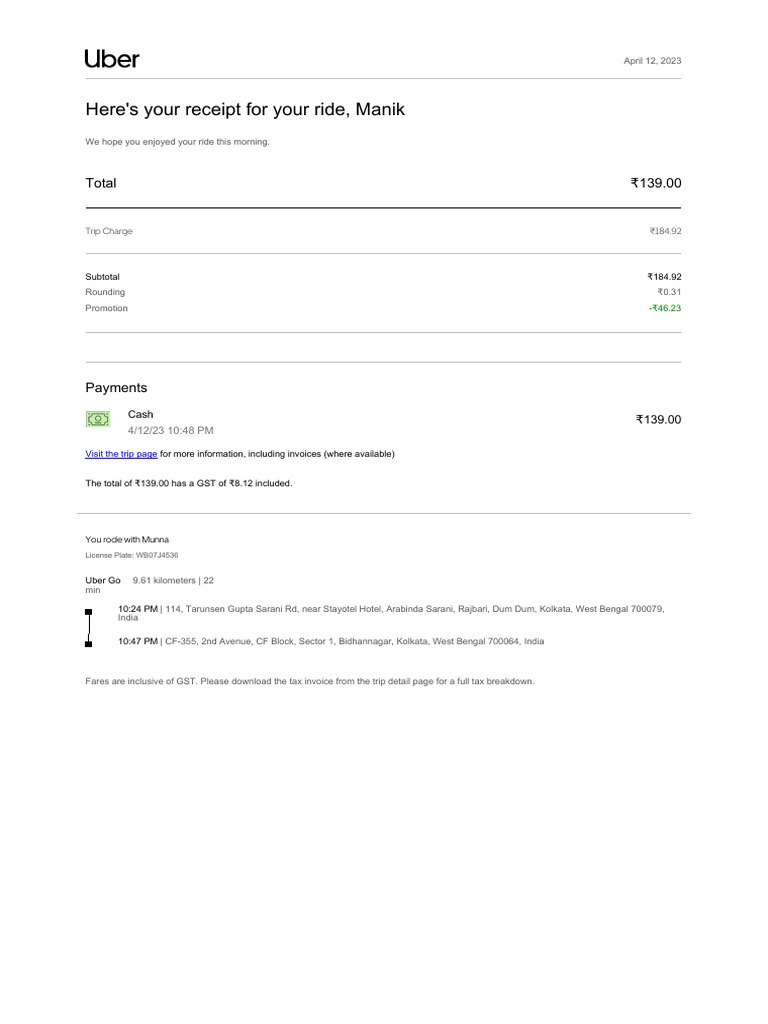Click the Uber logo
768x1024 pixels.
112,59
